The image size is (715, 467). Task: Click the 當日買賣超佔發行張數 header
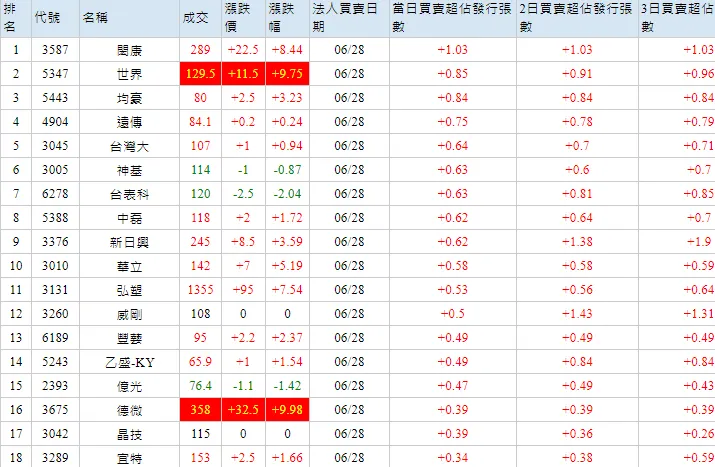point(452,18)
